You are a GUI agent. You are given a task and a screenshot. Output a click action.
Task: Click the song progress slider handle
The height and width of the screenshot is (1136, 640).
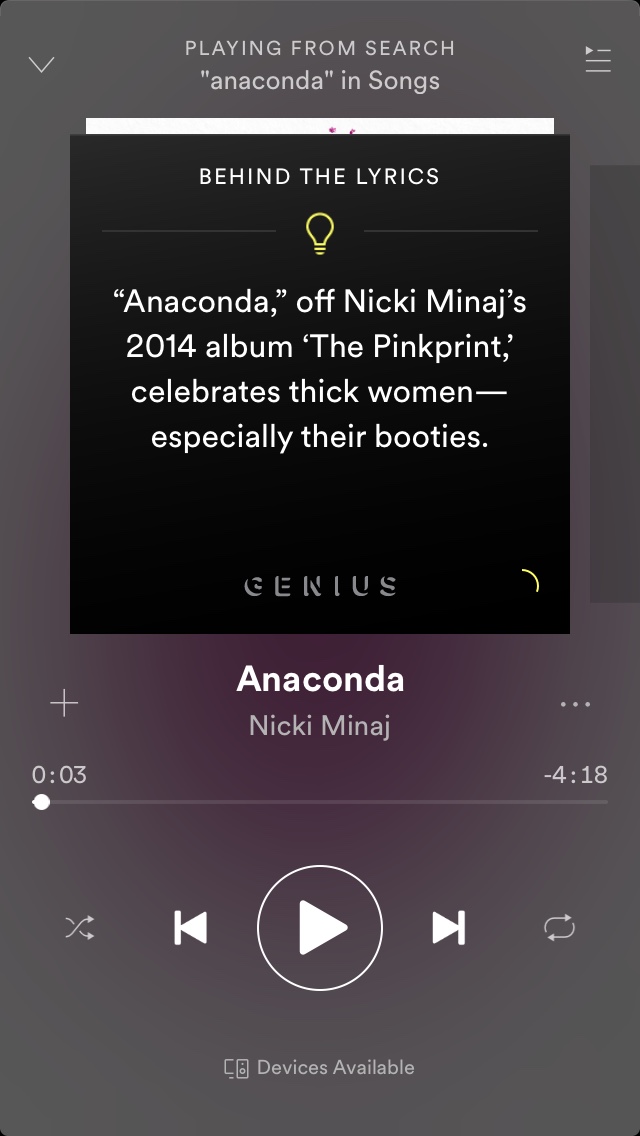coord(41,802)
